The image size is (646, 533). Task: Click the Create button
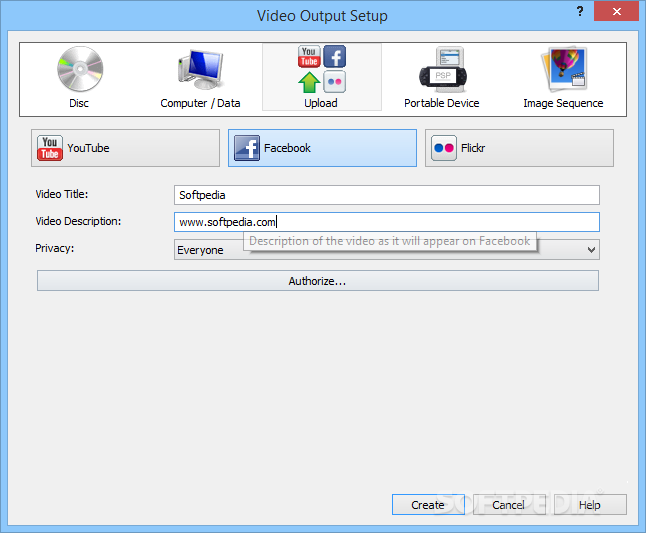[x=428, y=505]
